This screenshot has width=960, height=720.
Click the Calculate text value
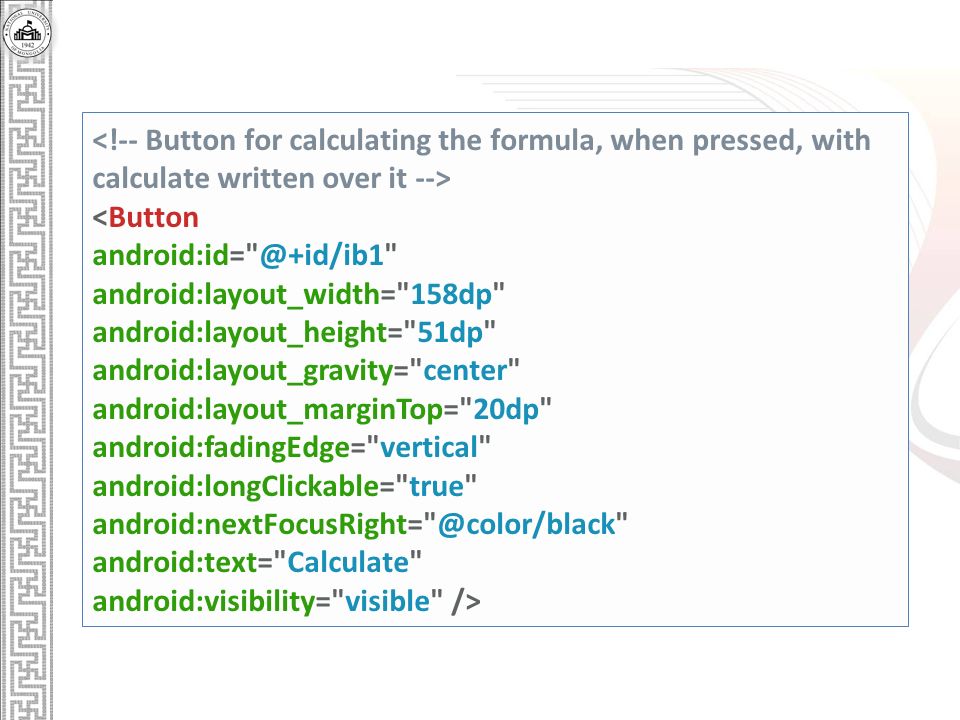click(348, 563)
